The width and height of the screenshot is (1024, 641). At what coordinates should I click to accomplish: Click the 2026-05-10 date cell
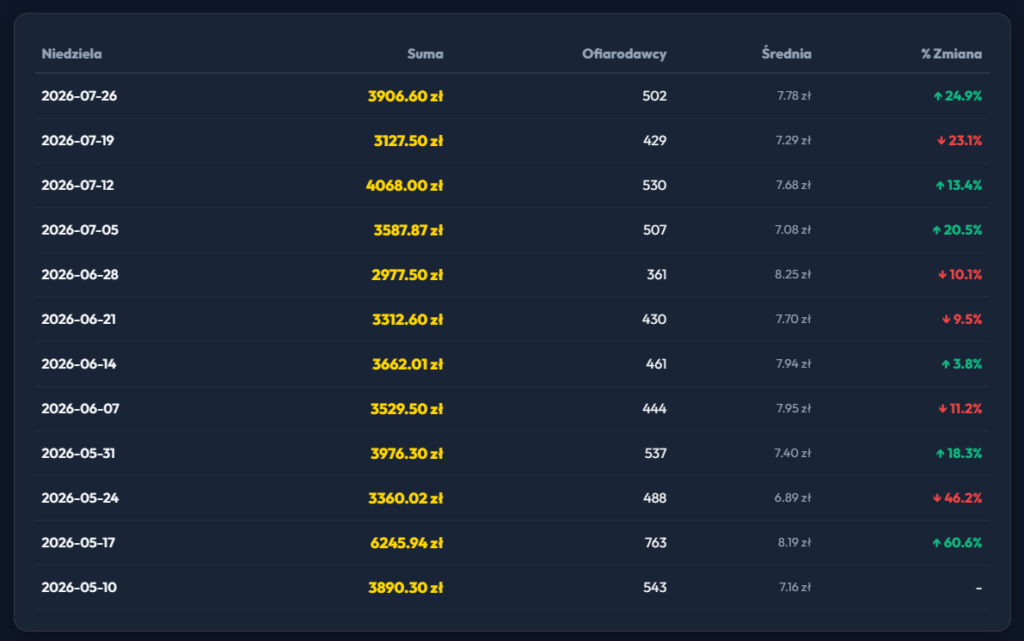click(79, 587)
